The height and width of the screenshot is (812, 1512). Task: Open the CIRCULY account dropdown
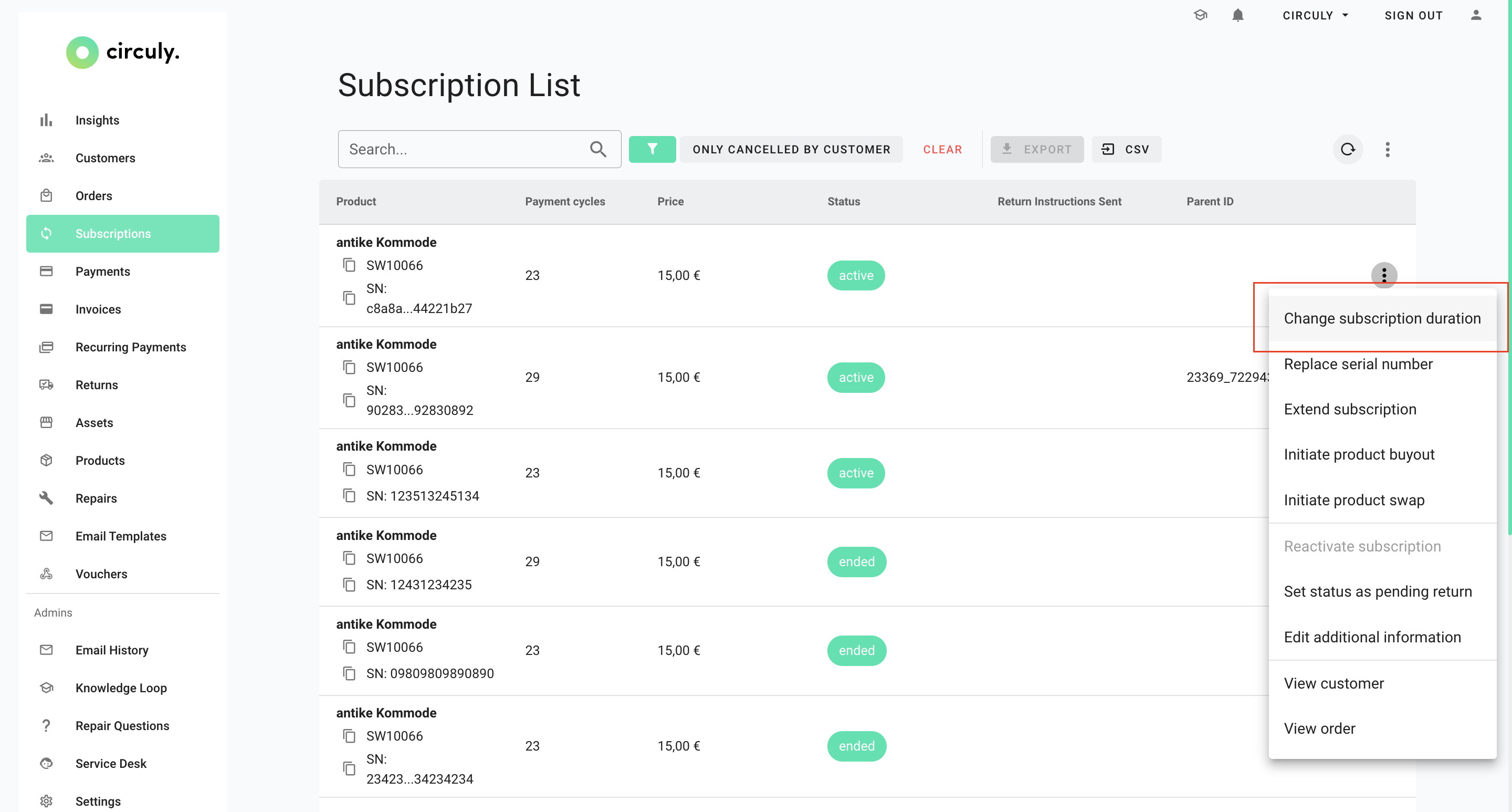[x=1315, y=15]
